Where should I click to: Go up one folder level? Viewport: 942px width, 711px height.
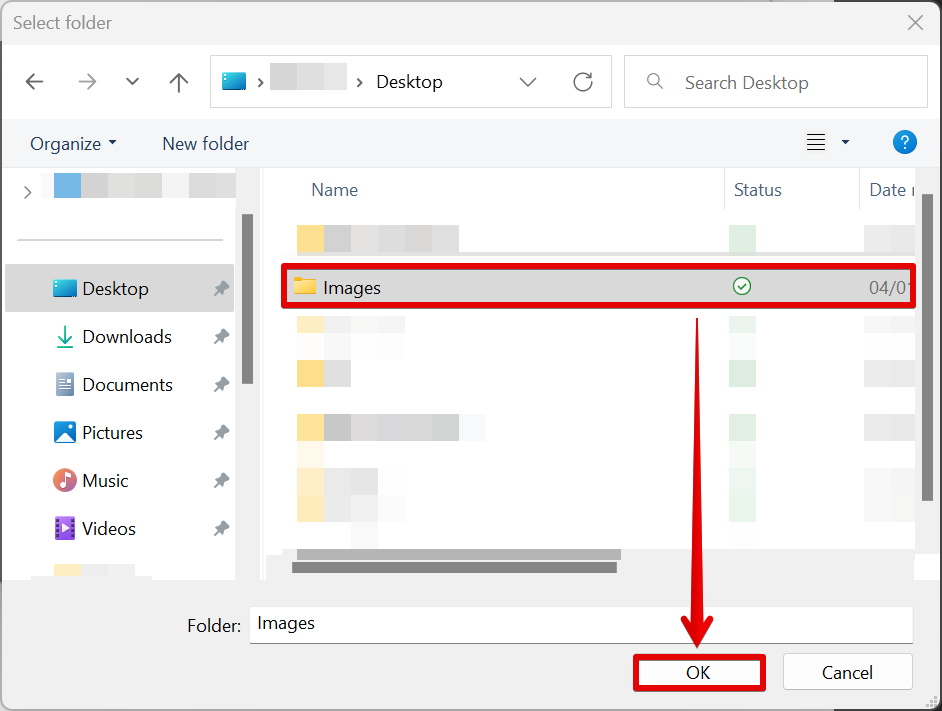point(178,82)
